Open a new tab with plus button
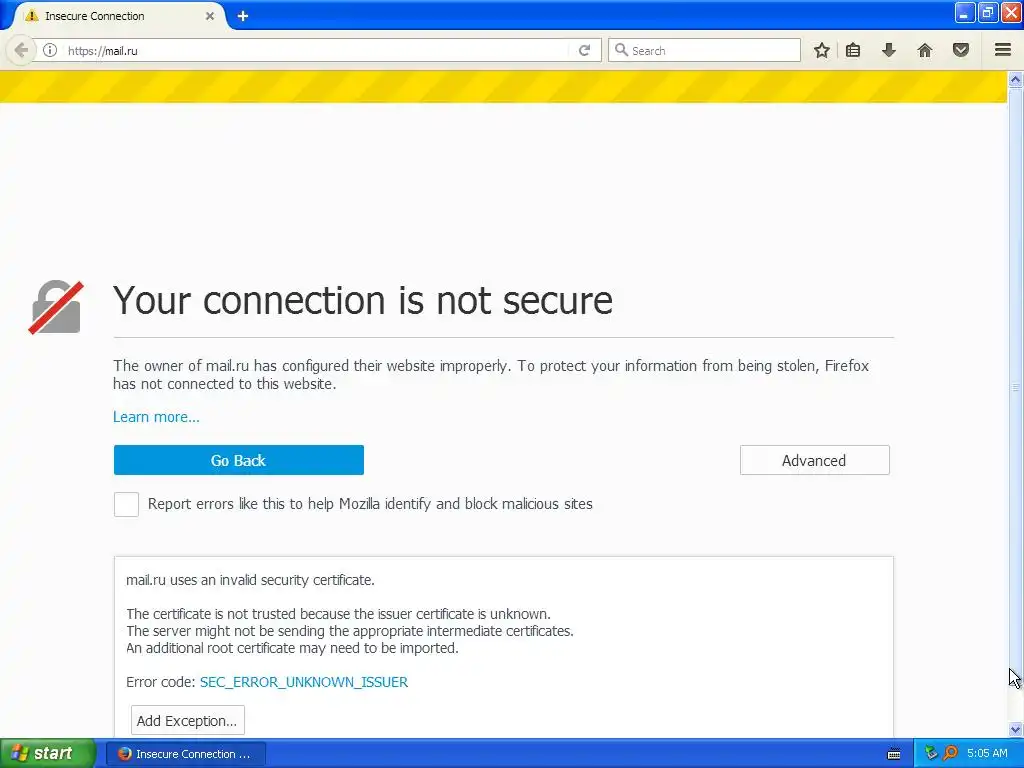1024x768 pixels. point(242,16)
